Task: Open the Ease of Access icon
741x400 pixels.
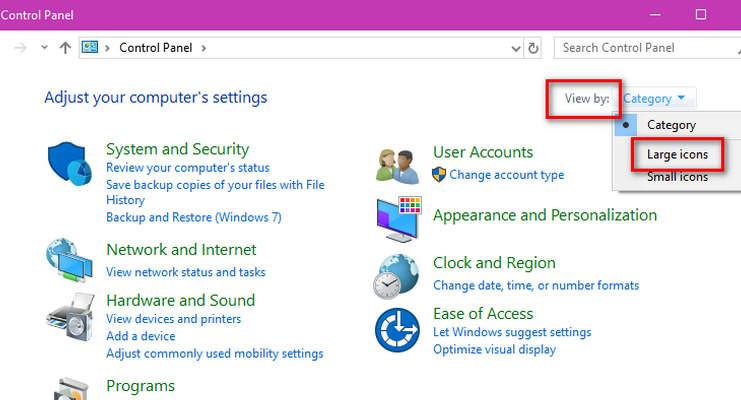Action: (397, 330)
